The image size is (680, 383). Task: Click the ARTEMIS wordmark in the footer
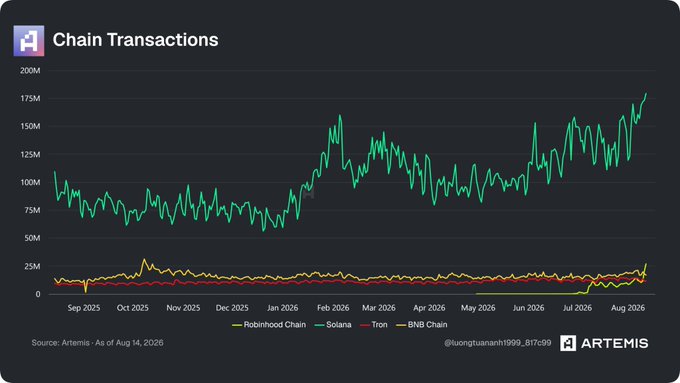[x=615, y=344]
